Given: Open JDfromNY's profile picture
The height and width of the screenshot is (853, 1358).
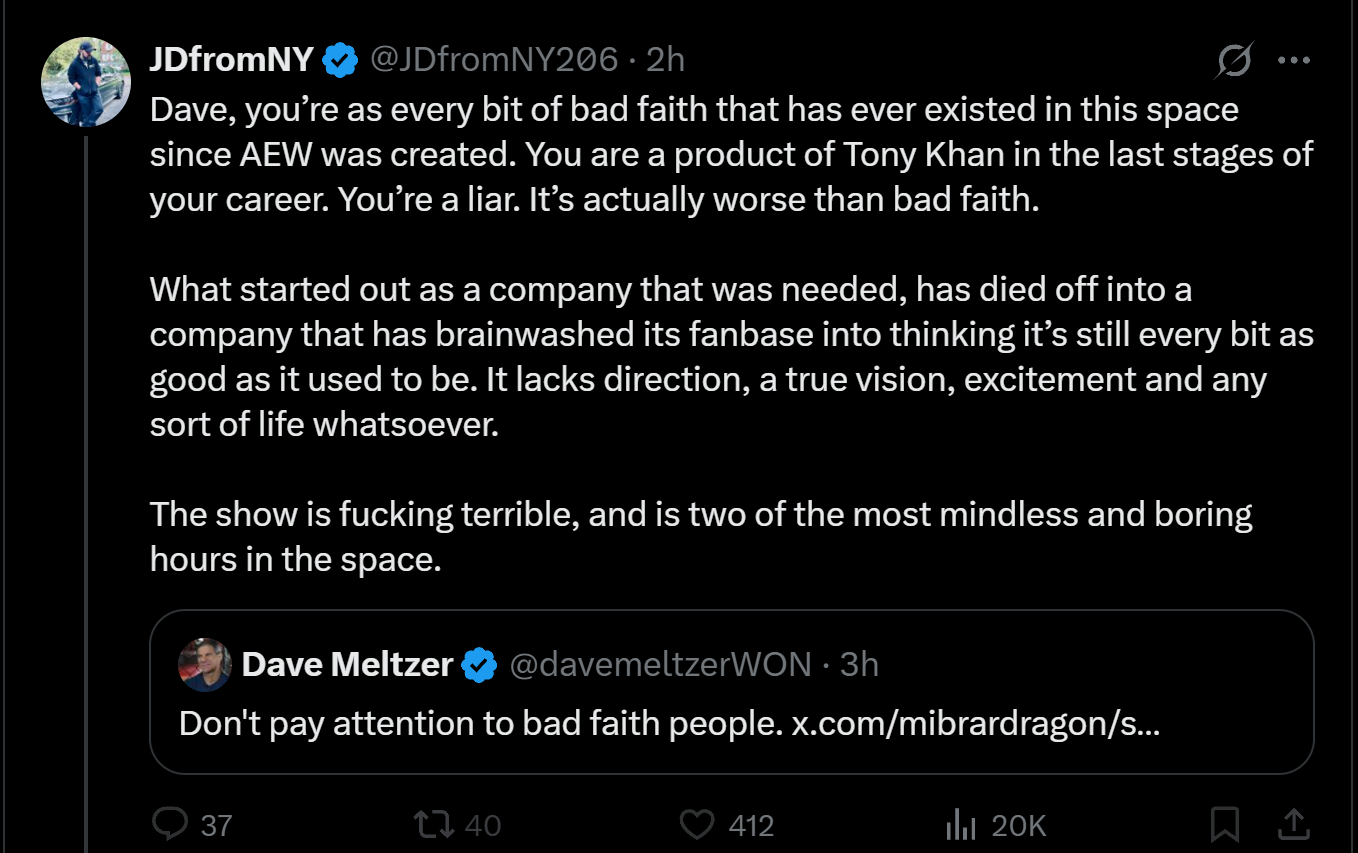Looking at the screenshot, I should 86,82.
